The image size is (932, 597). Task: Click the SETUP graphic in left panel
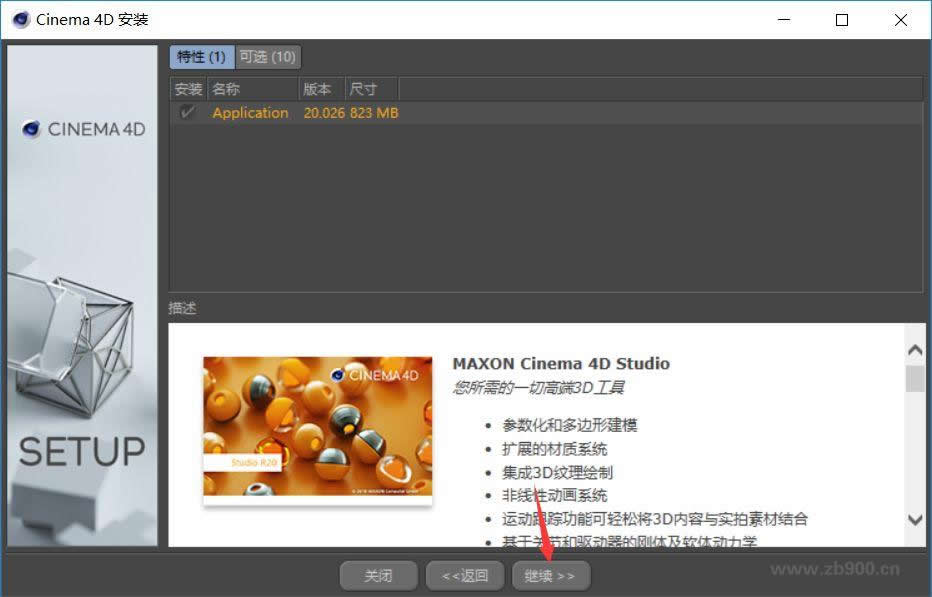pos(82,451)
